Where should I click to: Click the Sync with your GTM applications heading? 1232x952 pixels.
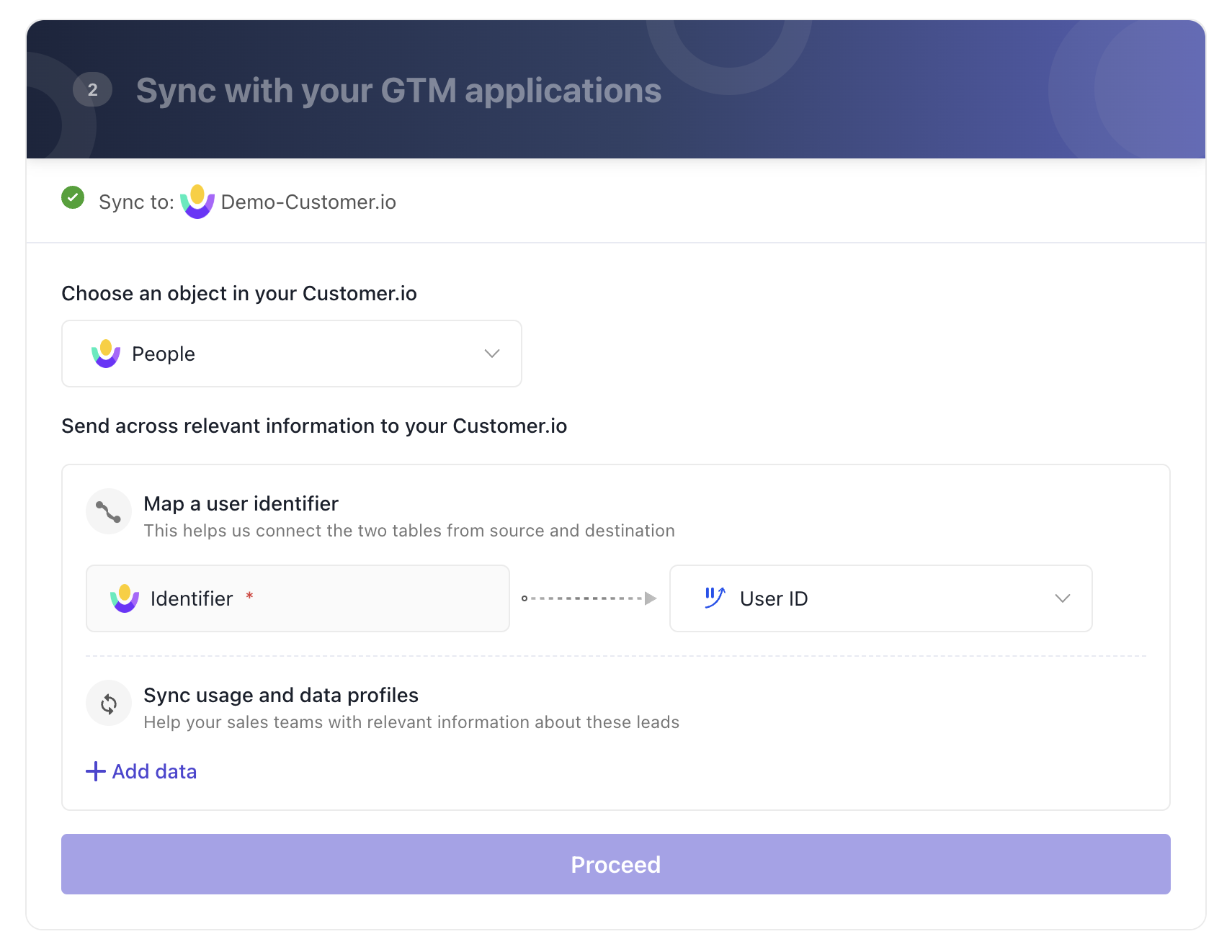[x=398, y=91]
